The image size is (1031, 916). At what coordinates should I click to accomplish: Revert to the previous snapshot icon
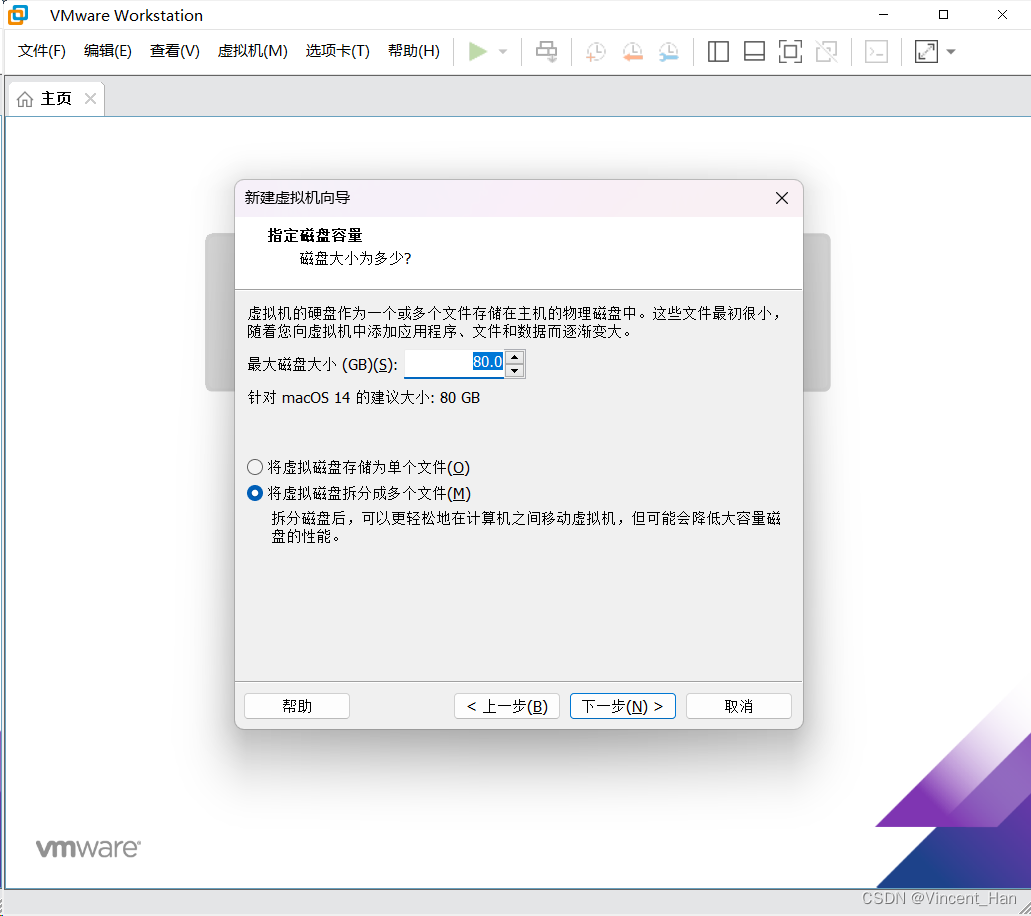click(633, 51)
